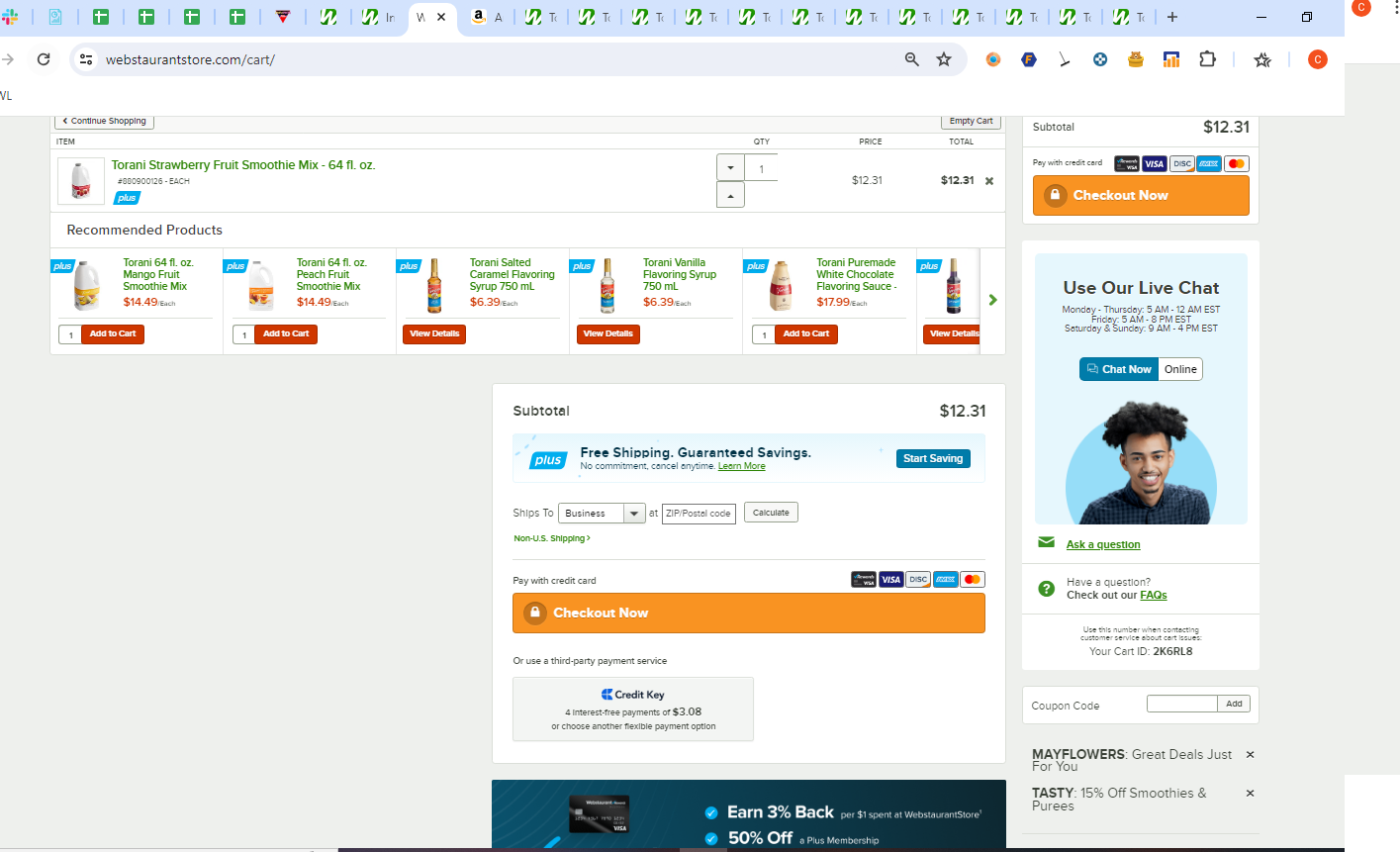Click the ZIP/Postal code input field
Screen dimensions: 1400x852
coord(699,514)
